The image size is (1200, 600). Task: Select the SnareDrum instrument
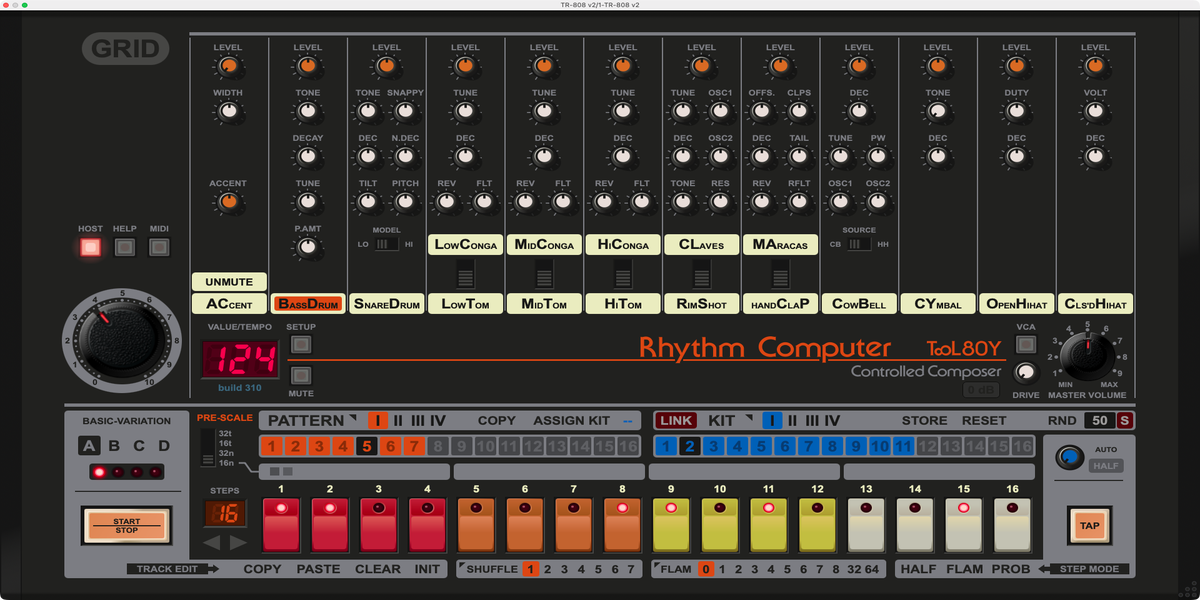(x=387, y=304)
